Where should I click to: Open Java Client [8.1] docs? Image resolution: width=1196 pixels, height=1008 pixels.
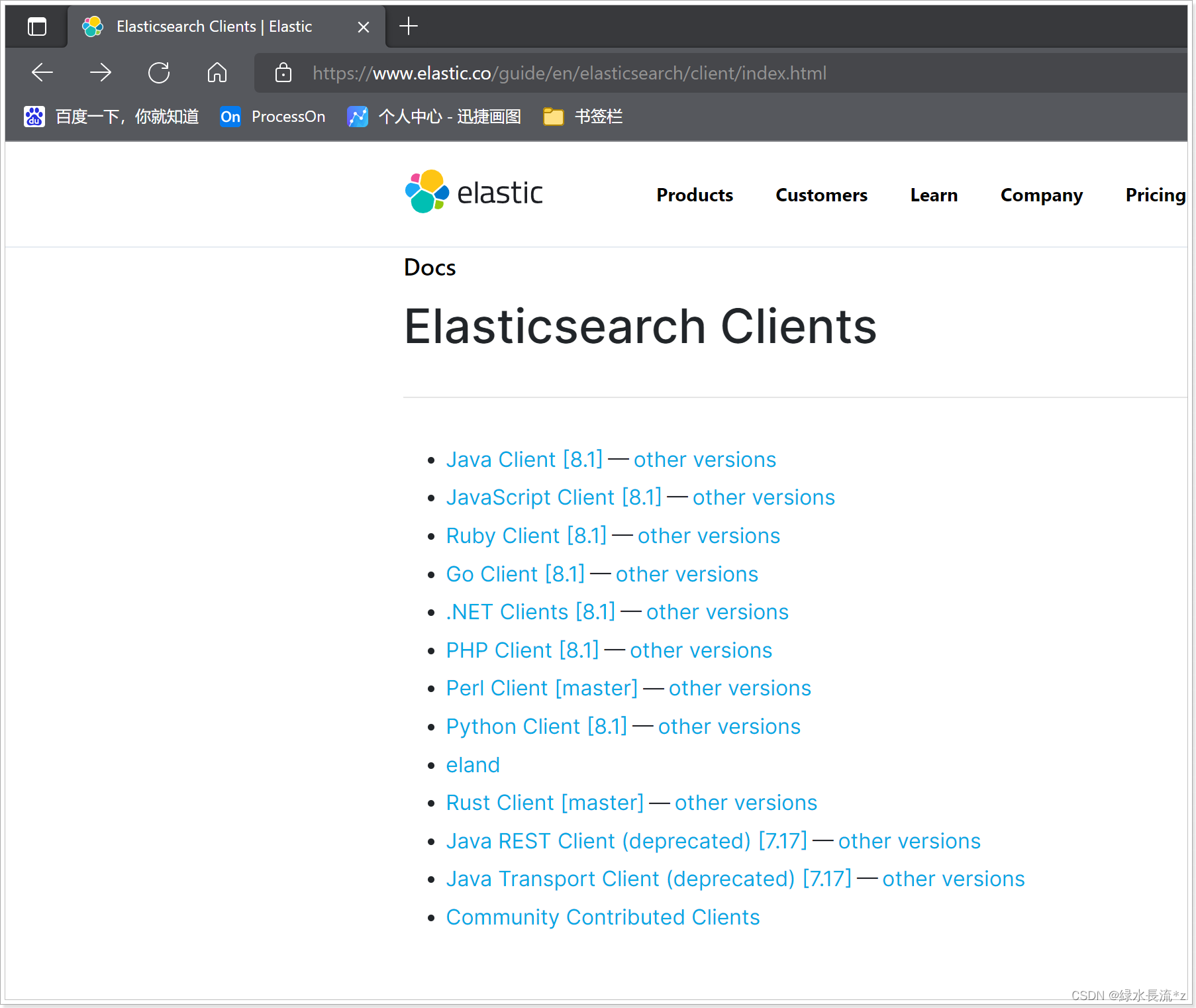524,459
